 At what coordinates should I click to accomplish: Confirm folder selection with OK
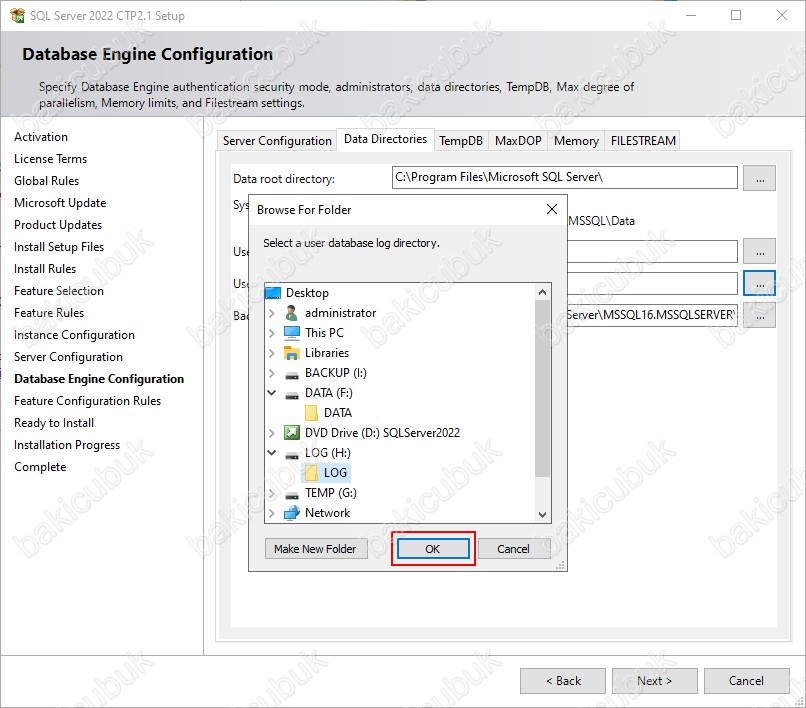click(433, 549)
